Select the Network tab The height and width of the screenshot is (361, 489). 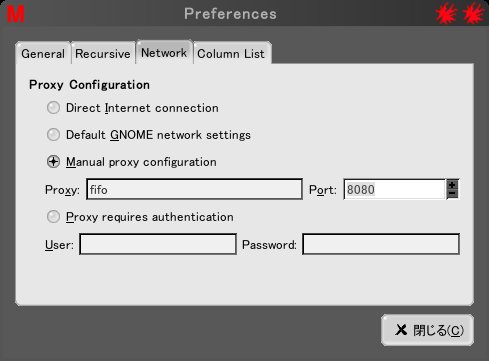coord(164,52)
